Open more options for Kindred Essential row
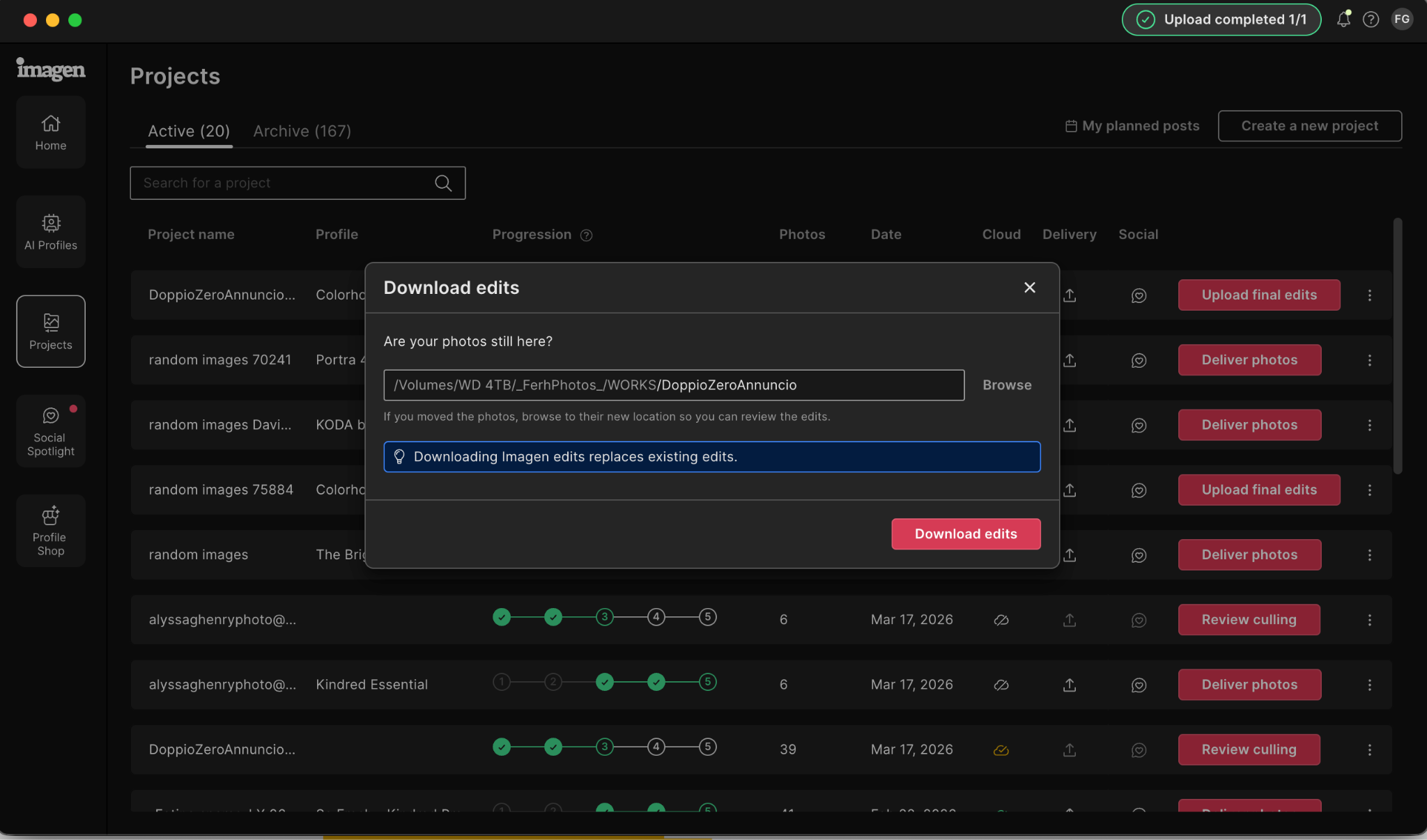This screenshot has width=1427, height=840. 1370,685
